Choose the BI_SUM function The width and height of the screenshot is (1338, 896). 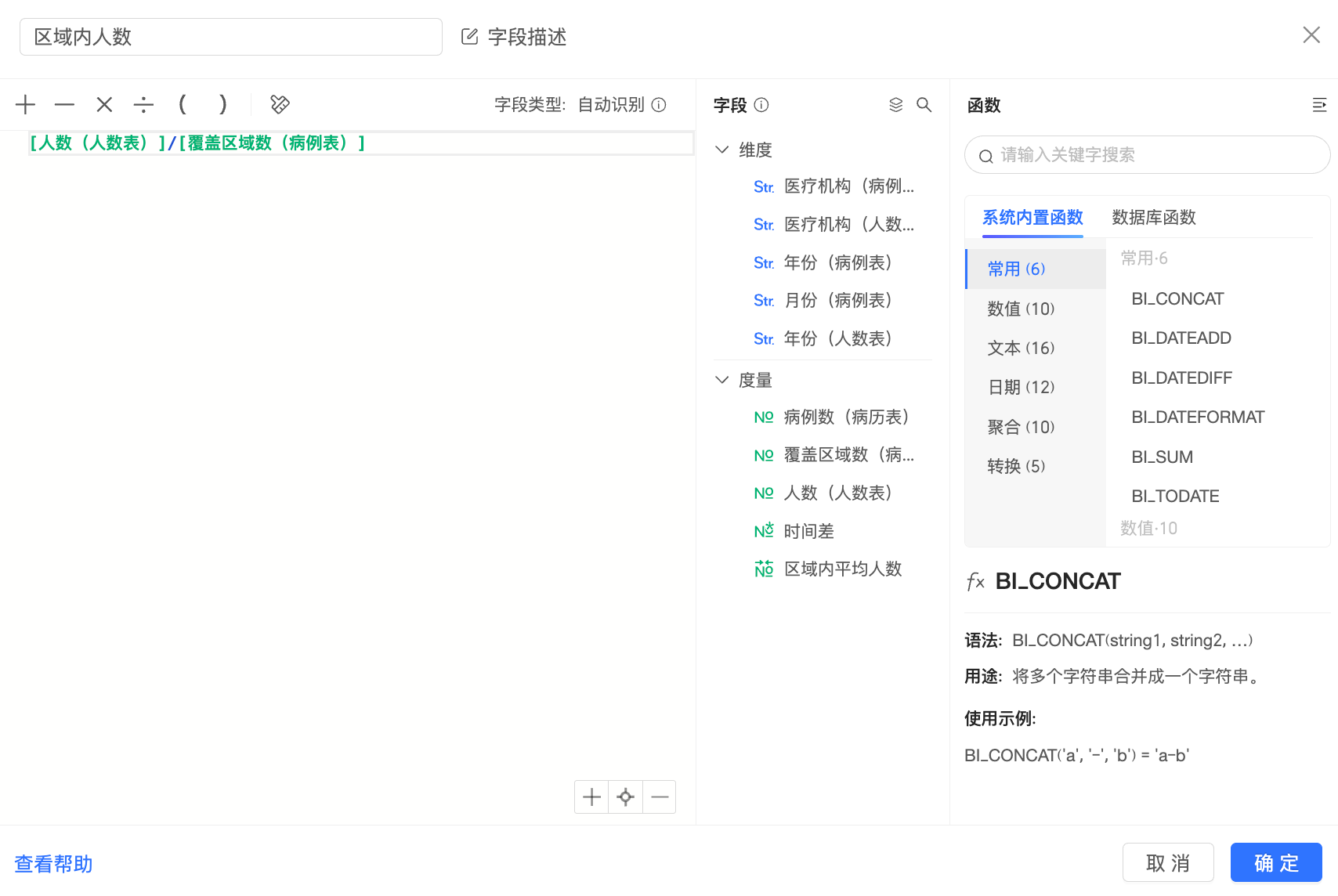point(1162,457)
